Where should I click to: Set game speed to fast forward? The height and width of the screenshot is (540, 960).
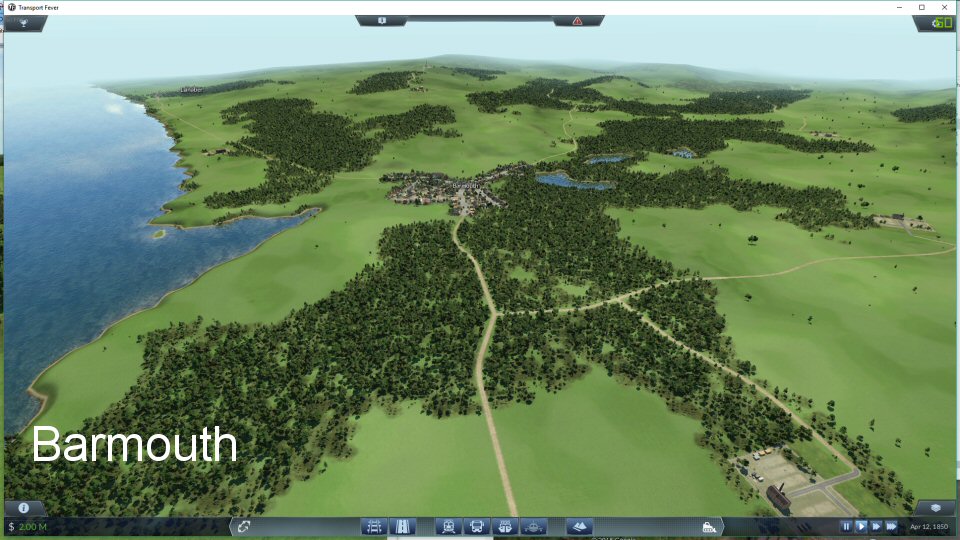tap(876, 527)
